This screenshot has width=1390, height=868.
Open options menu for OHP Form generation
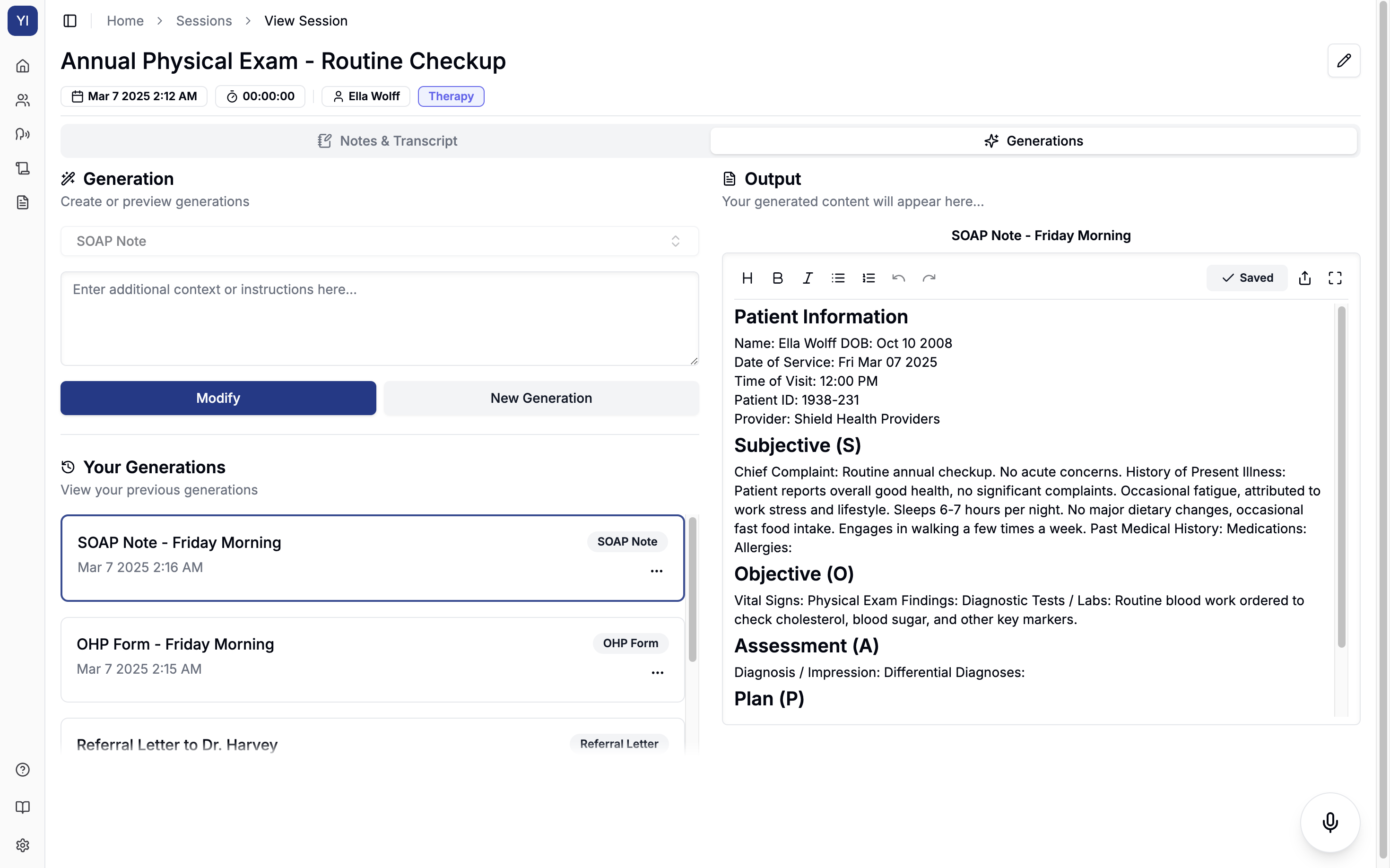pos(657,673)
